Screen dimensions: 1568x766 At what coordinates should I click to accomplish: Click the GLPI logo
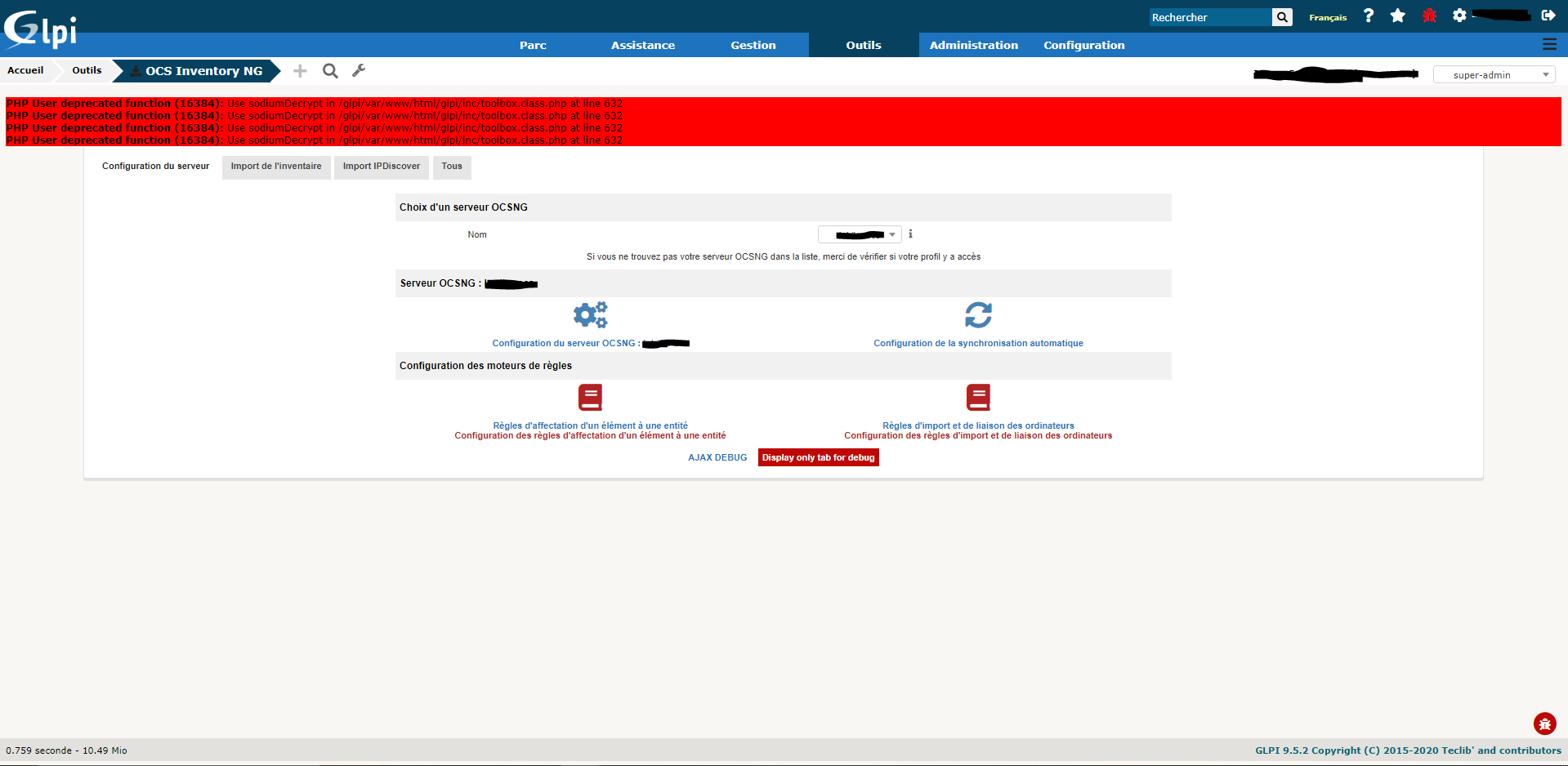click(39, 29)
